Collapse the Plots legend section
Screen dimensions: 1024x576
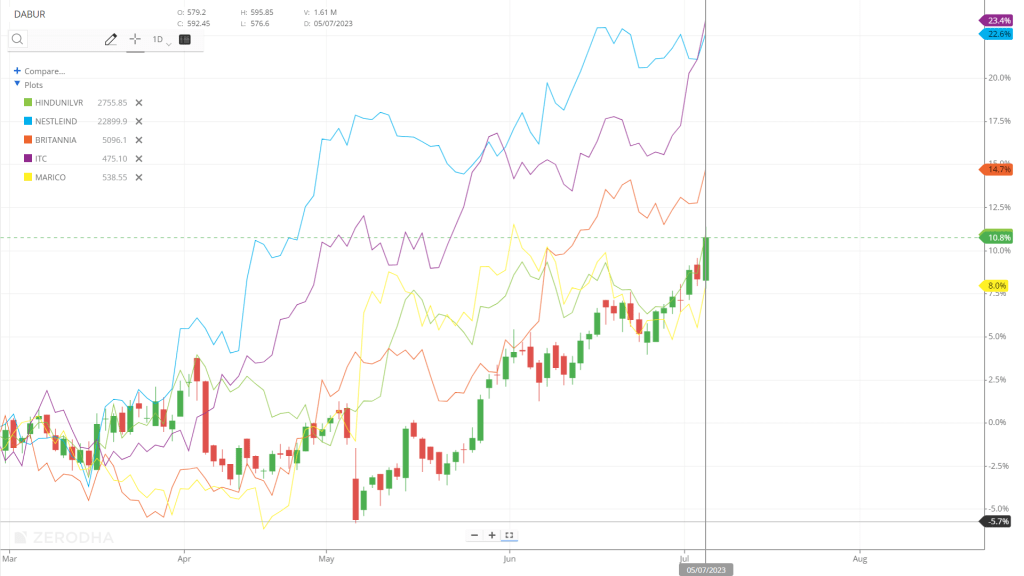coord(17,85)
